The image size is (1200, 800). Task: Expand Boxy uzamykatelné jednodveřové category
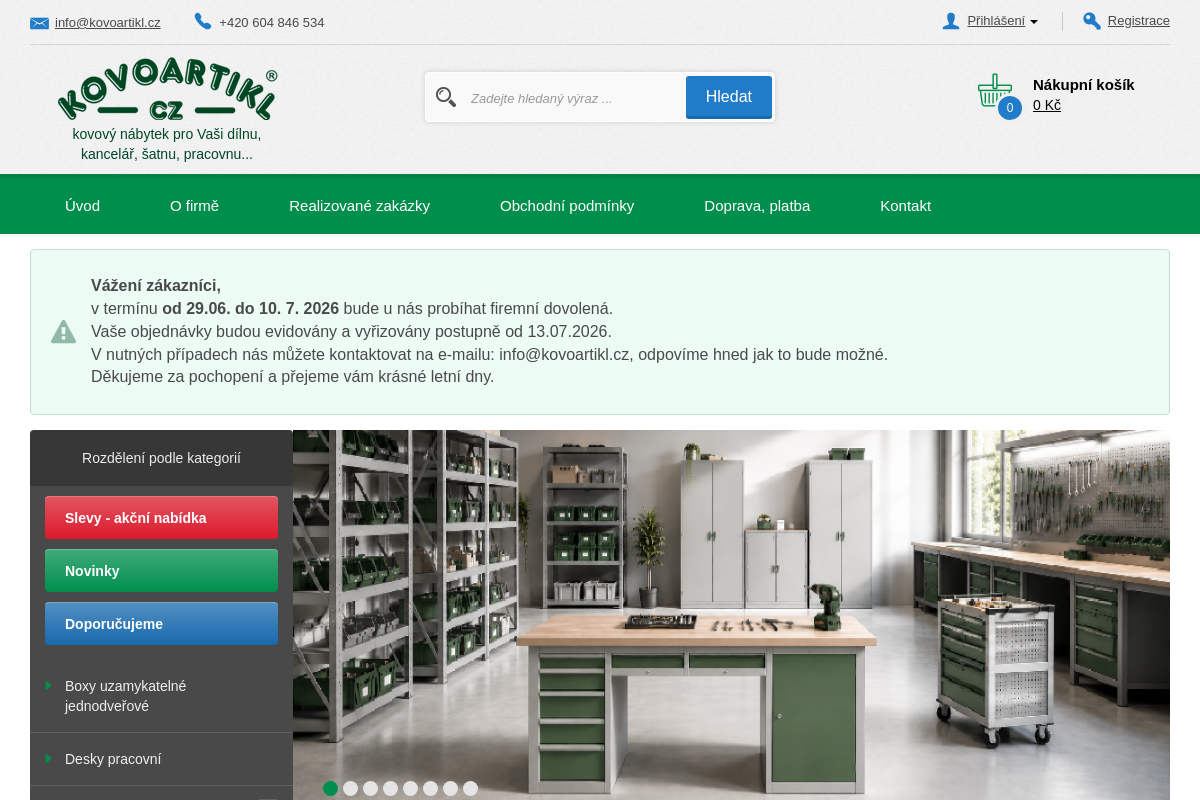pyautogui.click(x=47, y=685)
